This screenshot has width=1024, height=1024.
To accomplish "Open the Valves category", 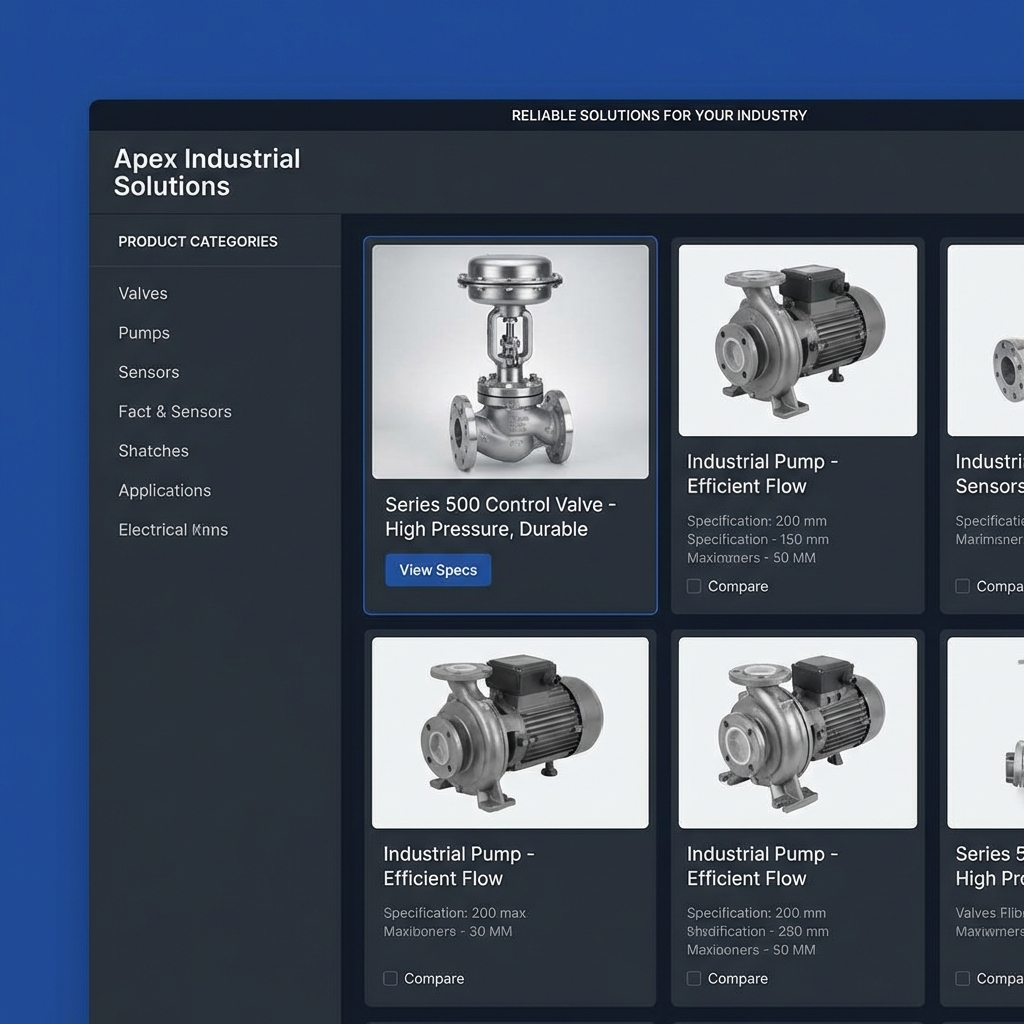I will (142, 293).
